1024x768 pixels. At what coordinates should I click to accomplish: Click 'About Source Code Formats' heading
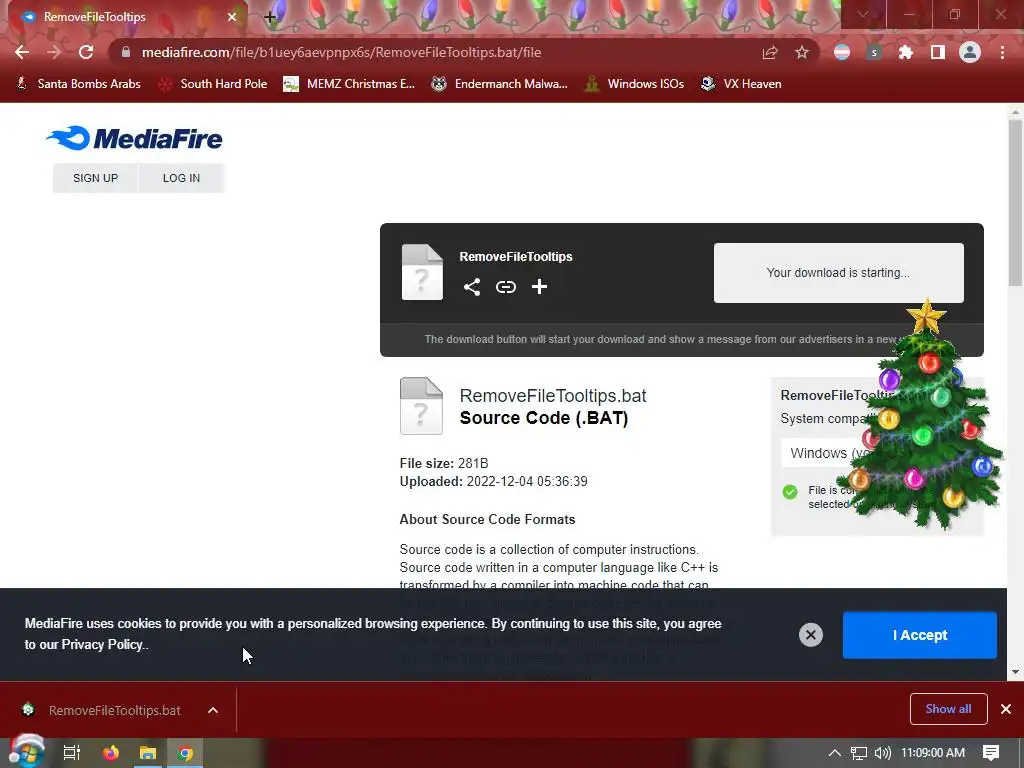click(487, 519)
